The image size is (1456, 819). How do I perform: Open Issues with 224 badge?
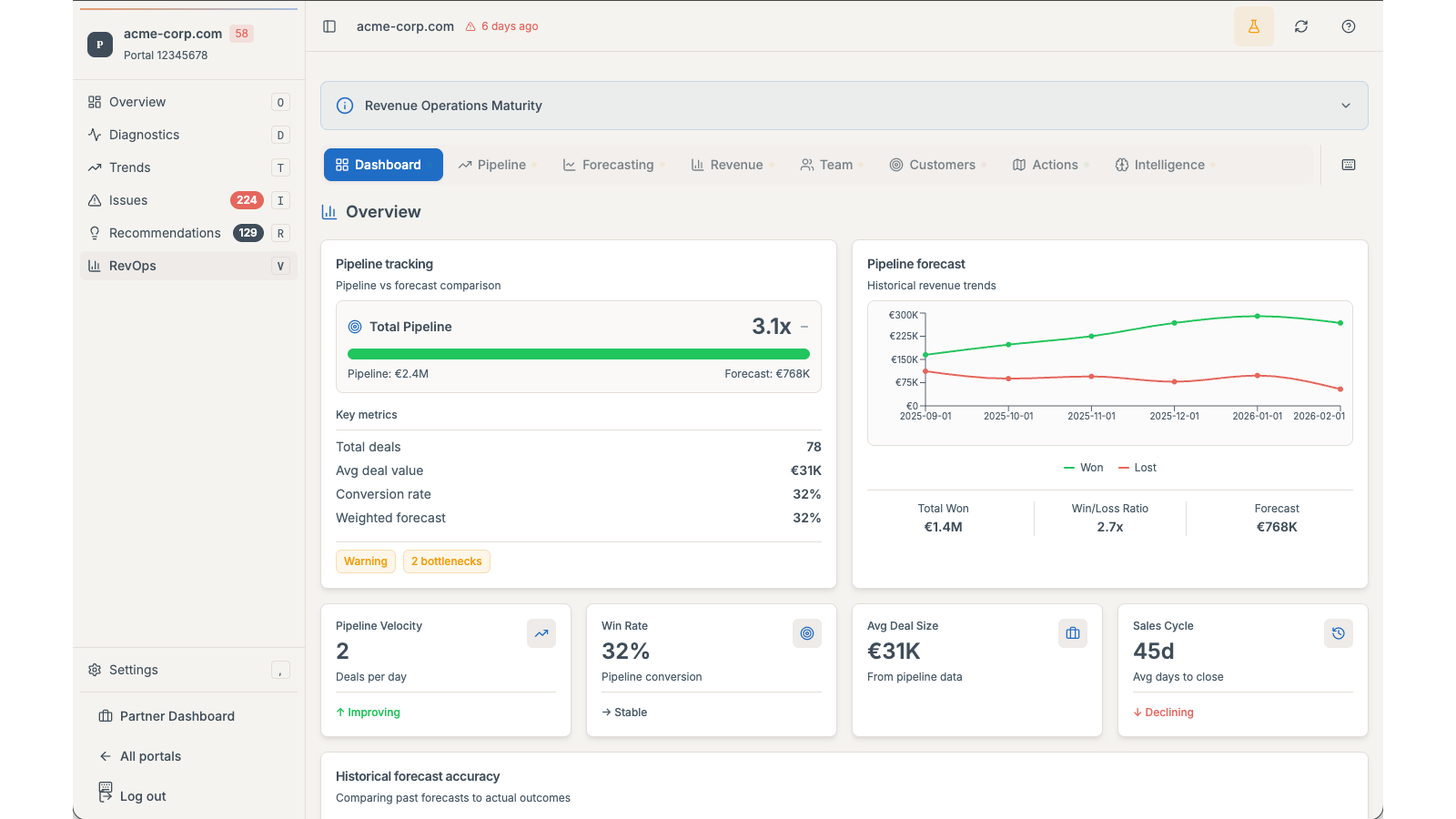point(188,200)
